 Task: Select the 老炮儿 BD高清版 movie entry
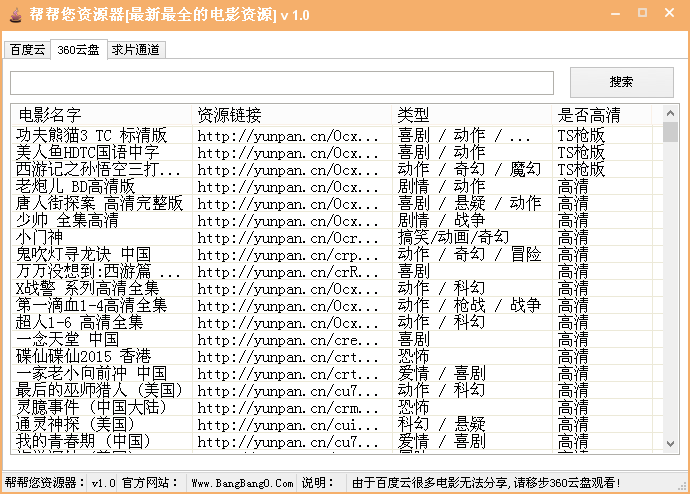click(x=75, y=186)
